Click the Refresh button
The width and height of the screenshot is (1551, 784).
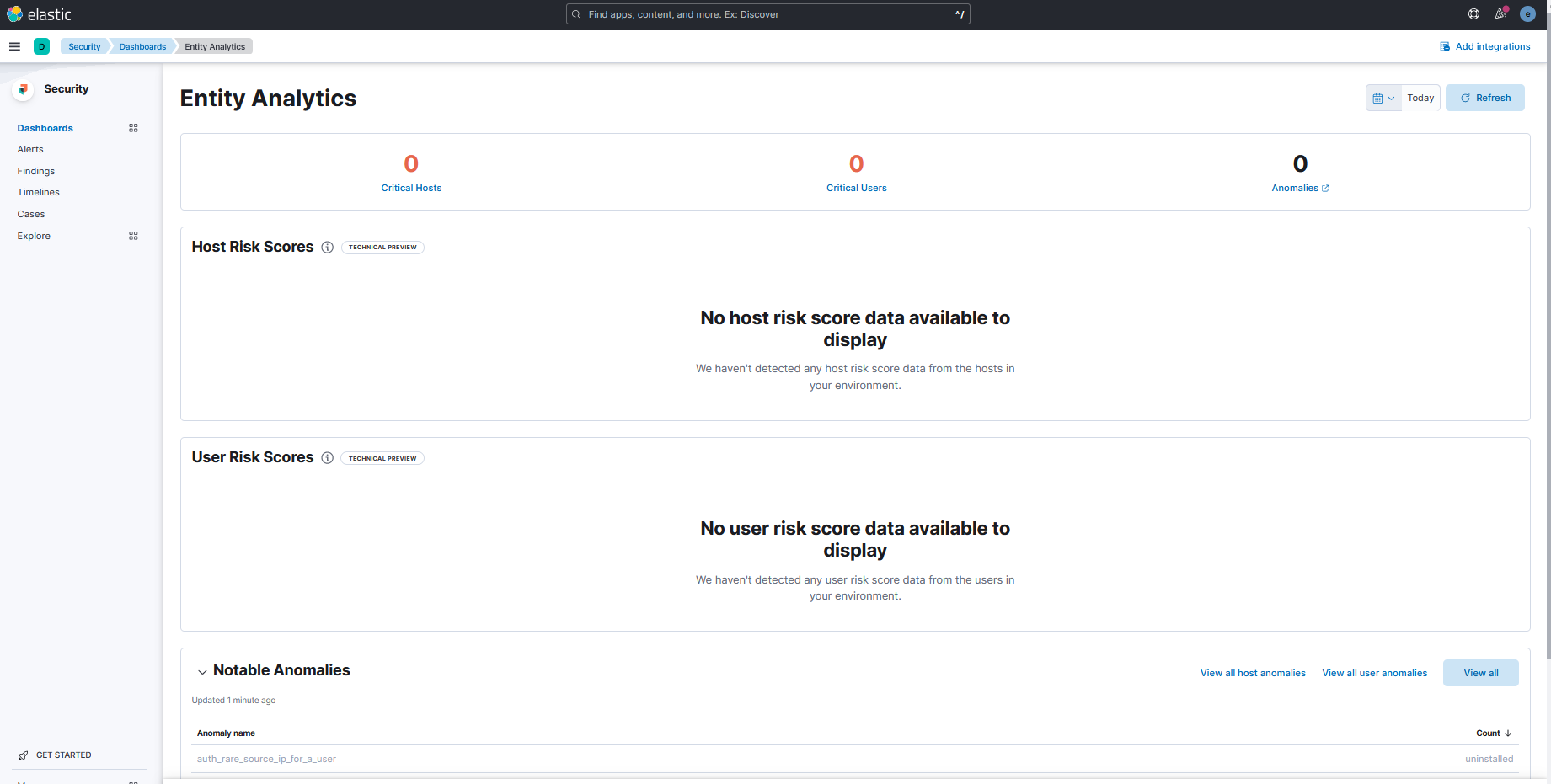[x=1485, y=98]
